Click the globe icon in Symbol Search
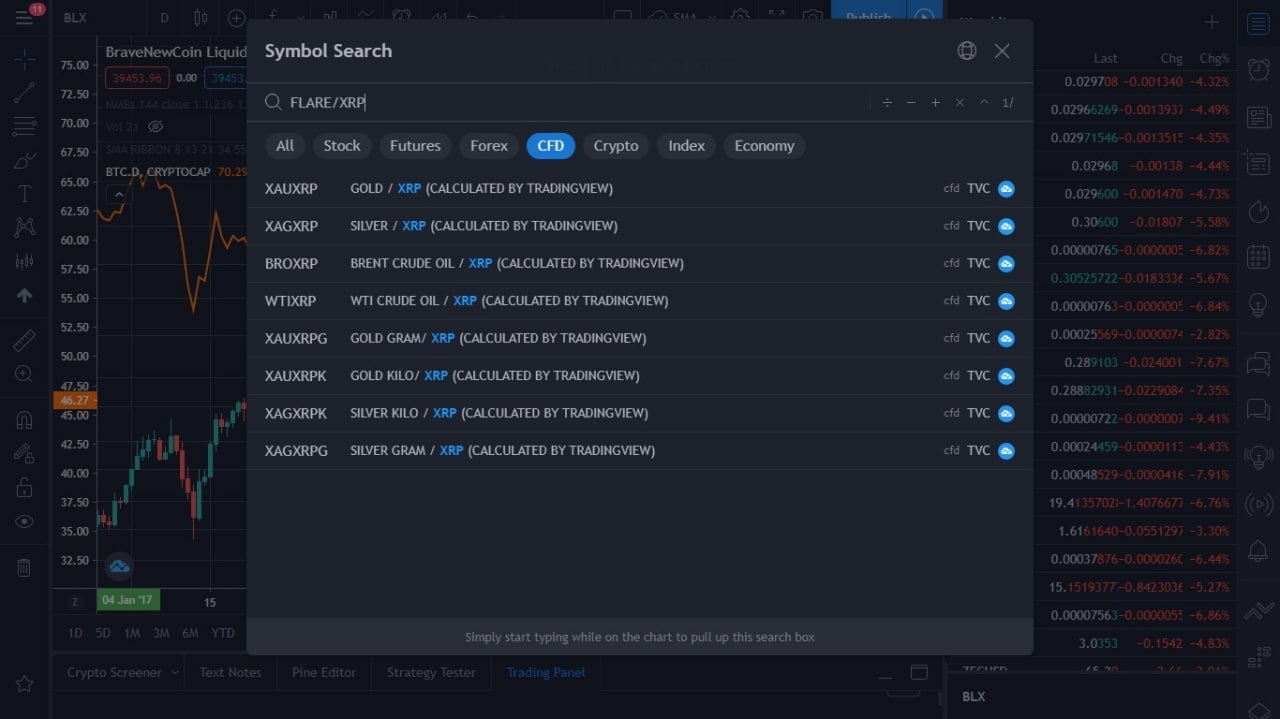The width and height of the screenshot is (1280, 719). tap(966, 51)
